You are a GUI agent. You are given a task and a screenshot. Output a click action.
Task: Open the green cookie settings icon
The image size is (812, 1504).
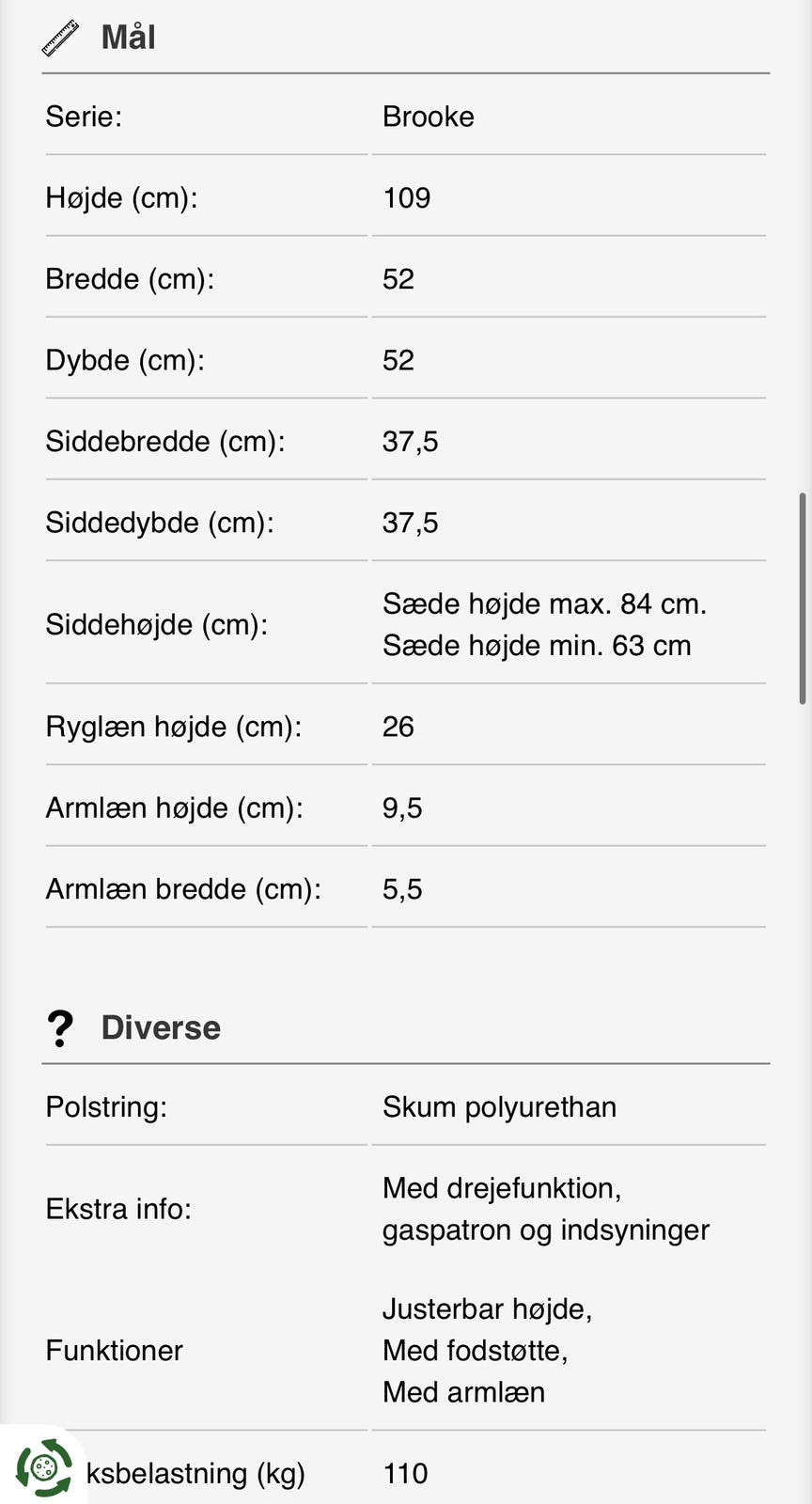coord(43,1466)
